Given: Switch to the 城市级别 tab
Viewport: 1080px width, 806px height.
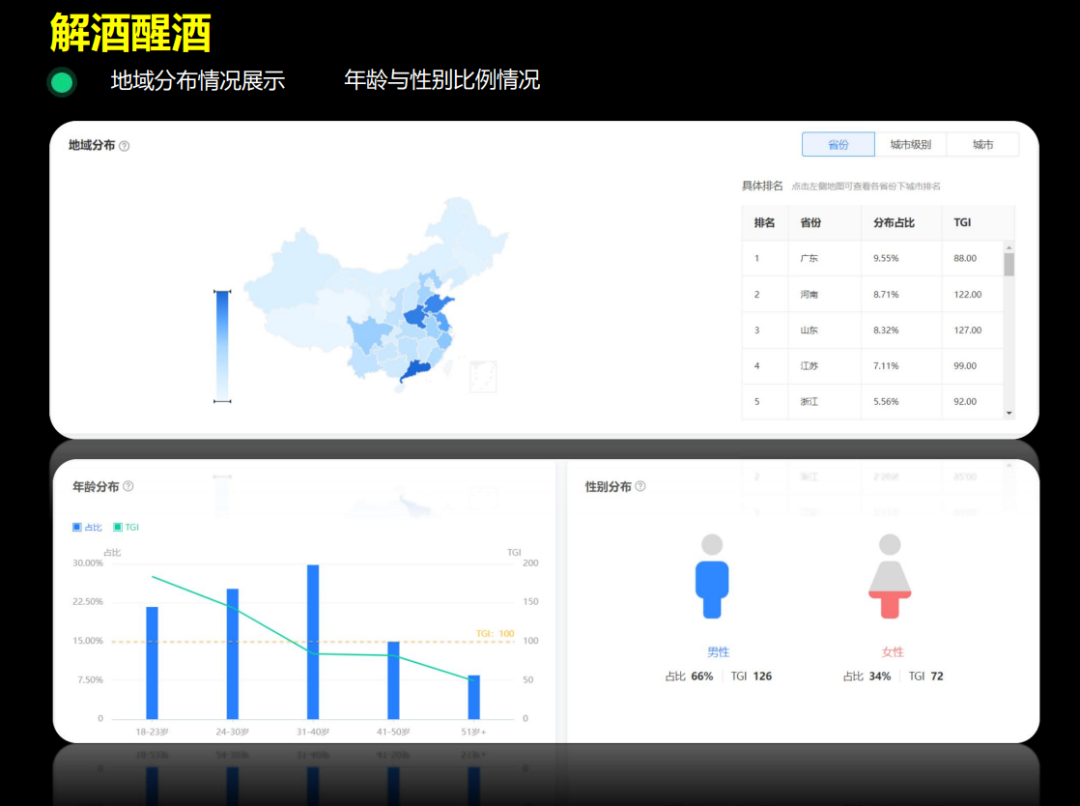Looking at the screenshot, I should pyautogui.click(x=911, y=145).
